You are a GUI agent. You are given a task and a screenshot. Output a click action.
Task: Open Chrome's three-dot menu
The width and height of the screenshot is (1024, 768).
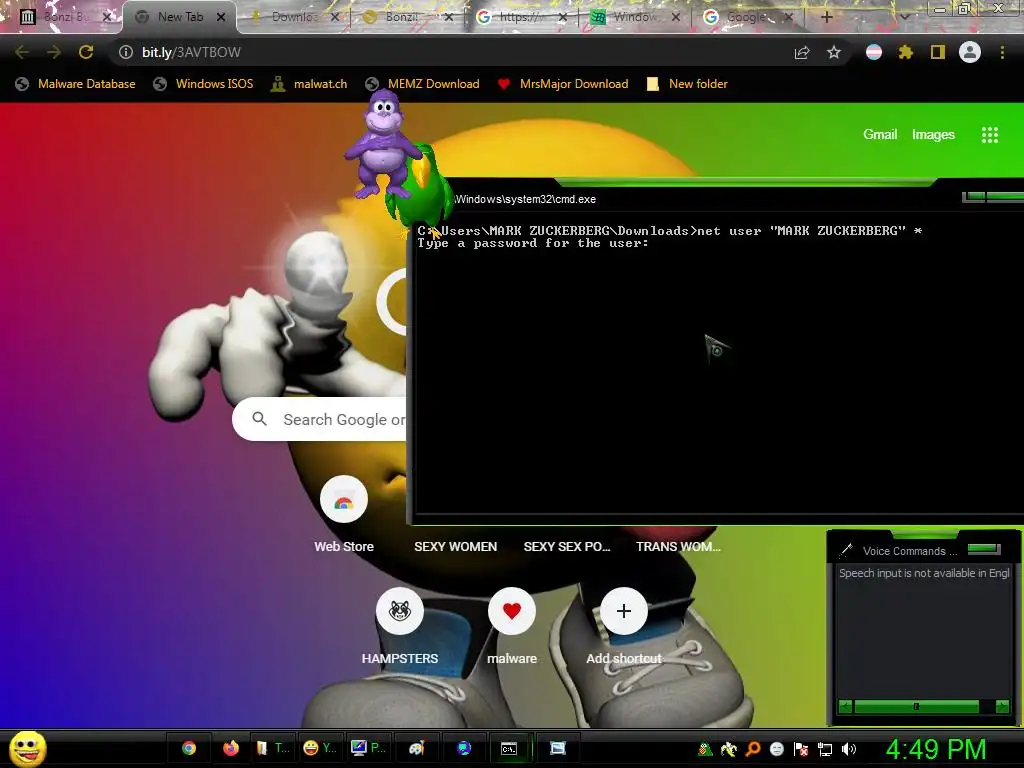[x=1002, y=52]
